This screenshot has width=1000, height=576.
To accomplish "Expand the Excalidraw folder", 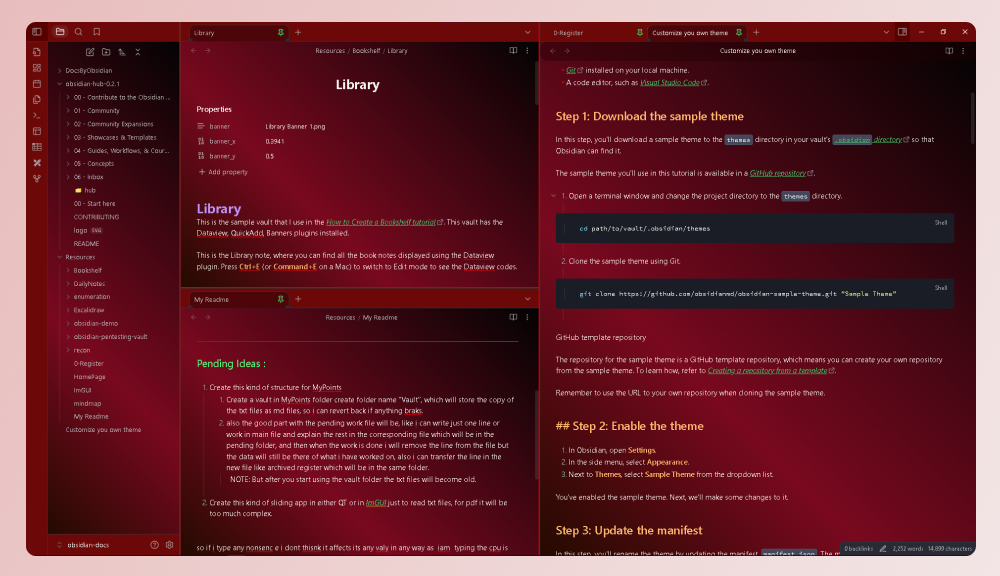I will (x=68, y=310).
